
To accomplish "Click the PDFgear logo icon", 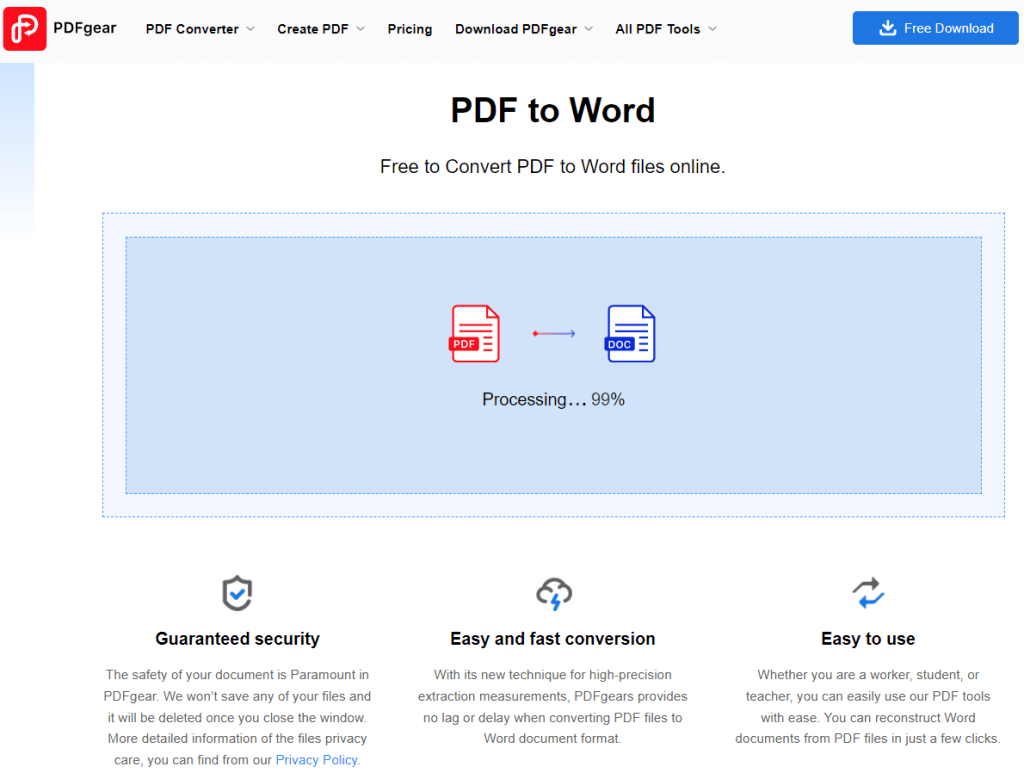I will (25, 28).
